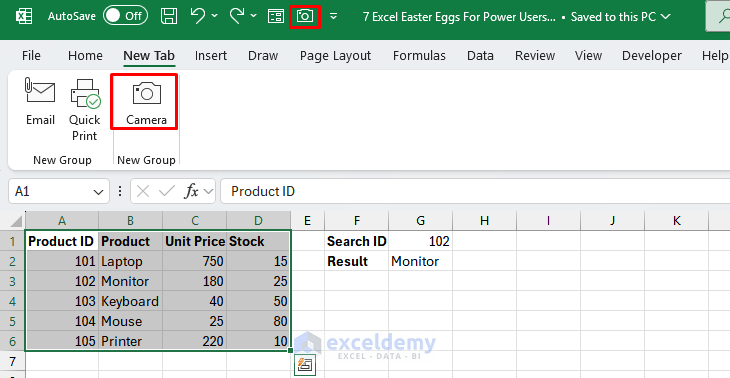Viewport: 730px width, 378px height.
Task: Open the Data tab
Action: [480, 56]
